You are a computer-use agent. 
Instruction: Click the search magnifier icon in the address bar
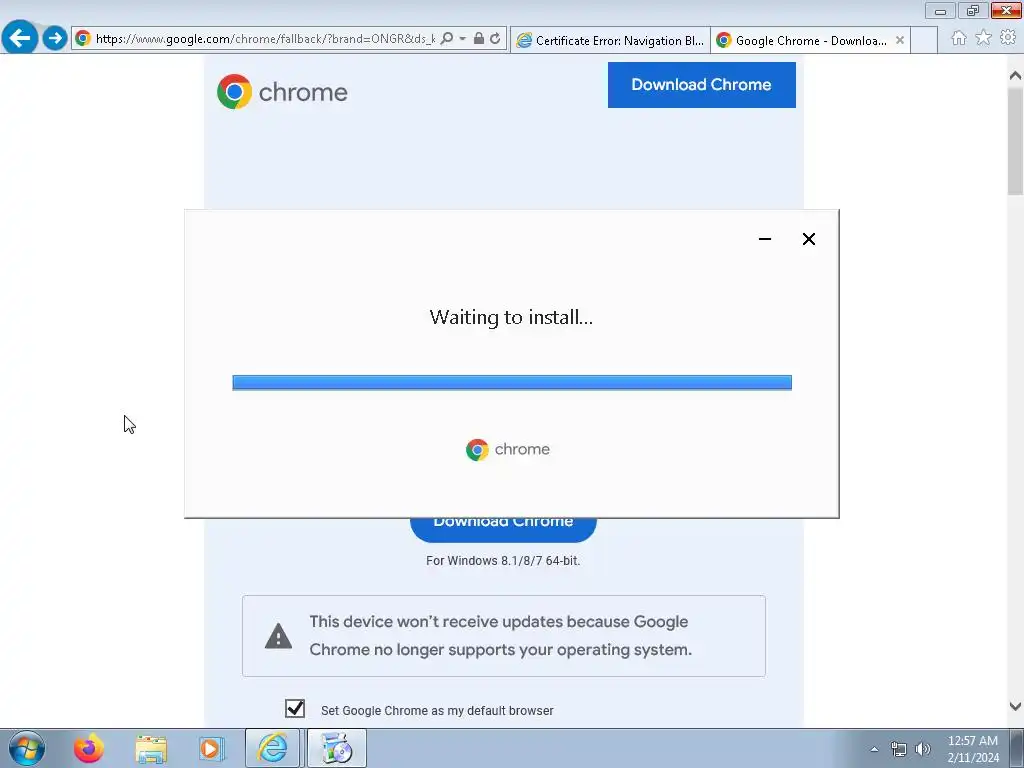point(447,39)
